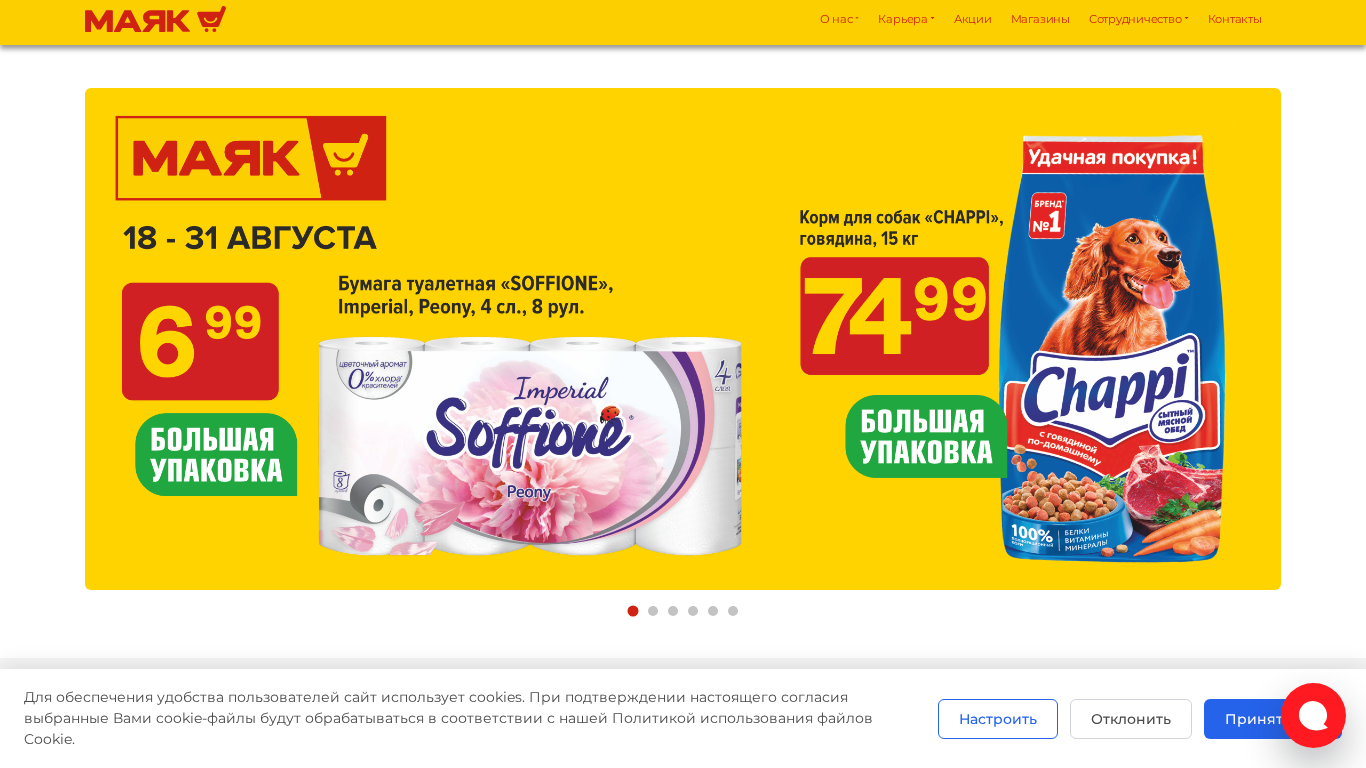Switch to the second carousel slide dot

click(x=653, y=611)
